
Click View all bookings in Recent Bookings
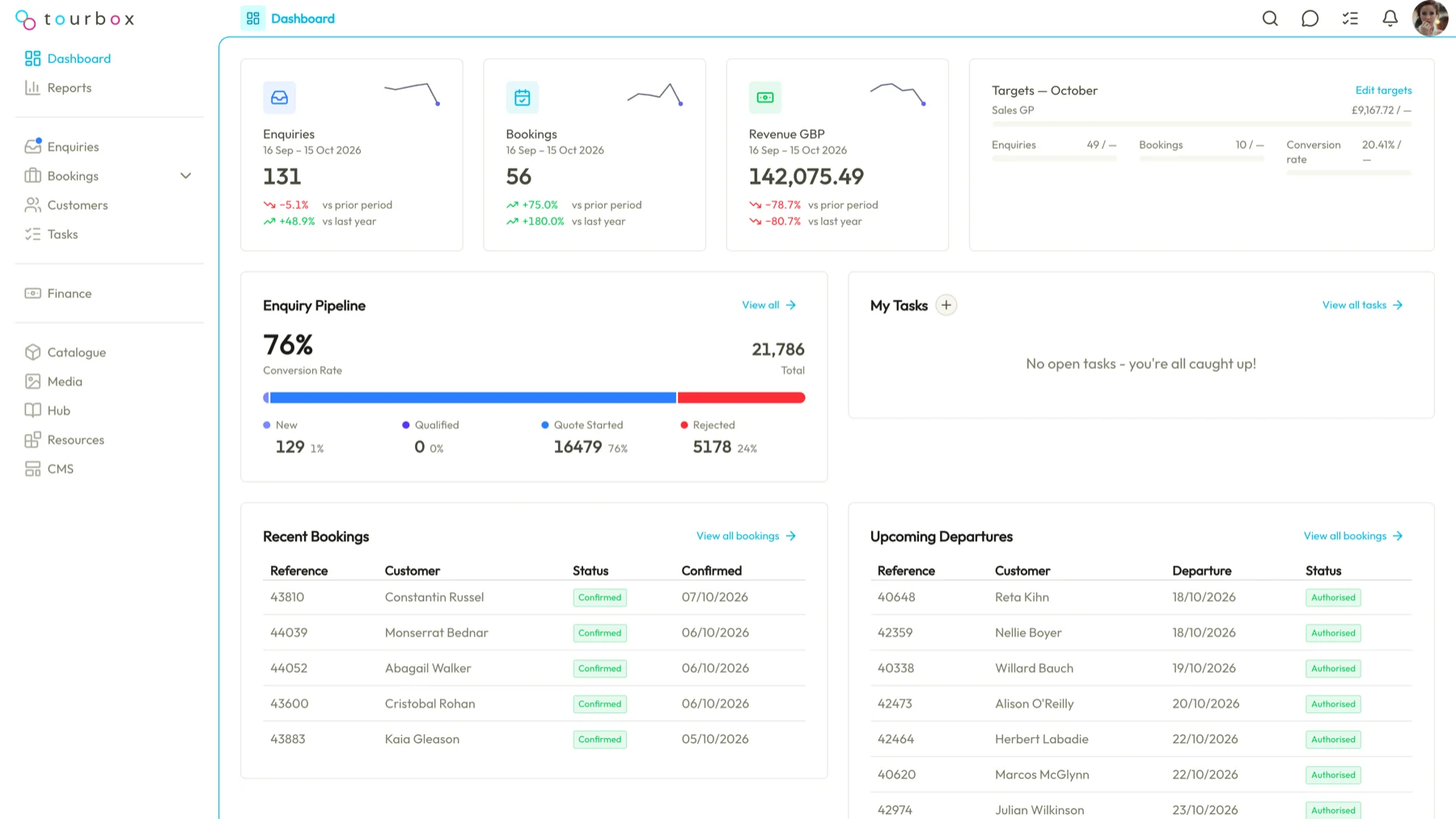(747, 536)
